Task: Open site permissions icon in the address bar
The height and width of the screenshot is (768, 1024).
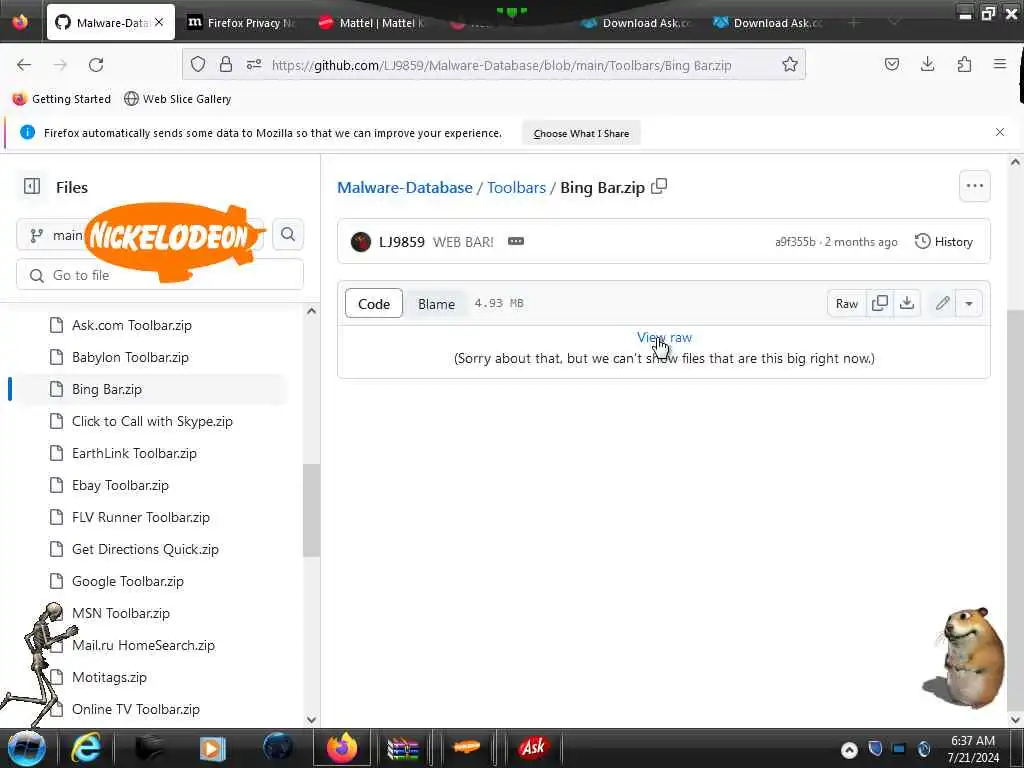Action: tap(254, 64)
